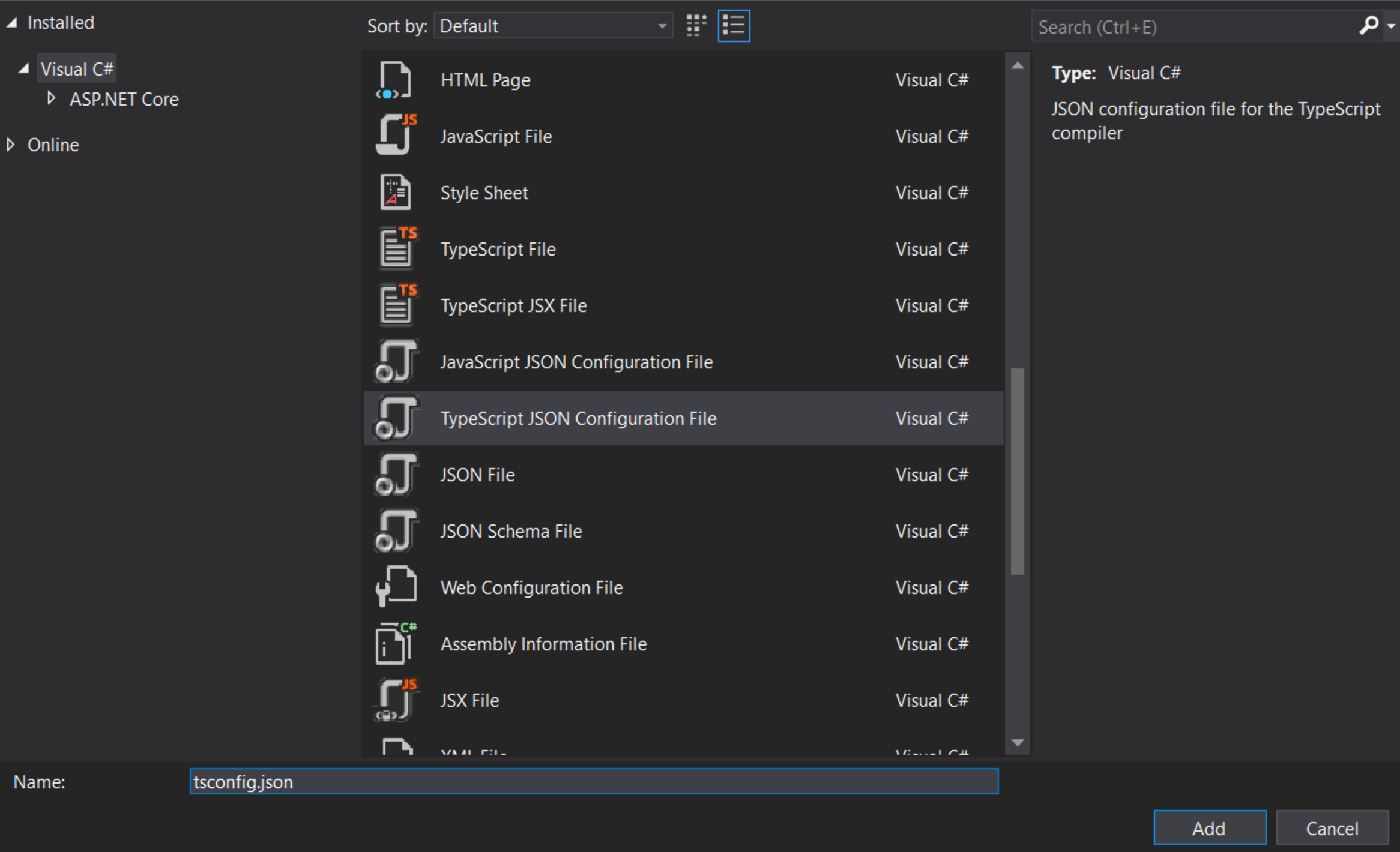Expand the Online templates section
Image resolution: width=1400 pixels, height=852 pixels.
tap(11, 144)
